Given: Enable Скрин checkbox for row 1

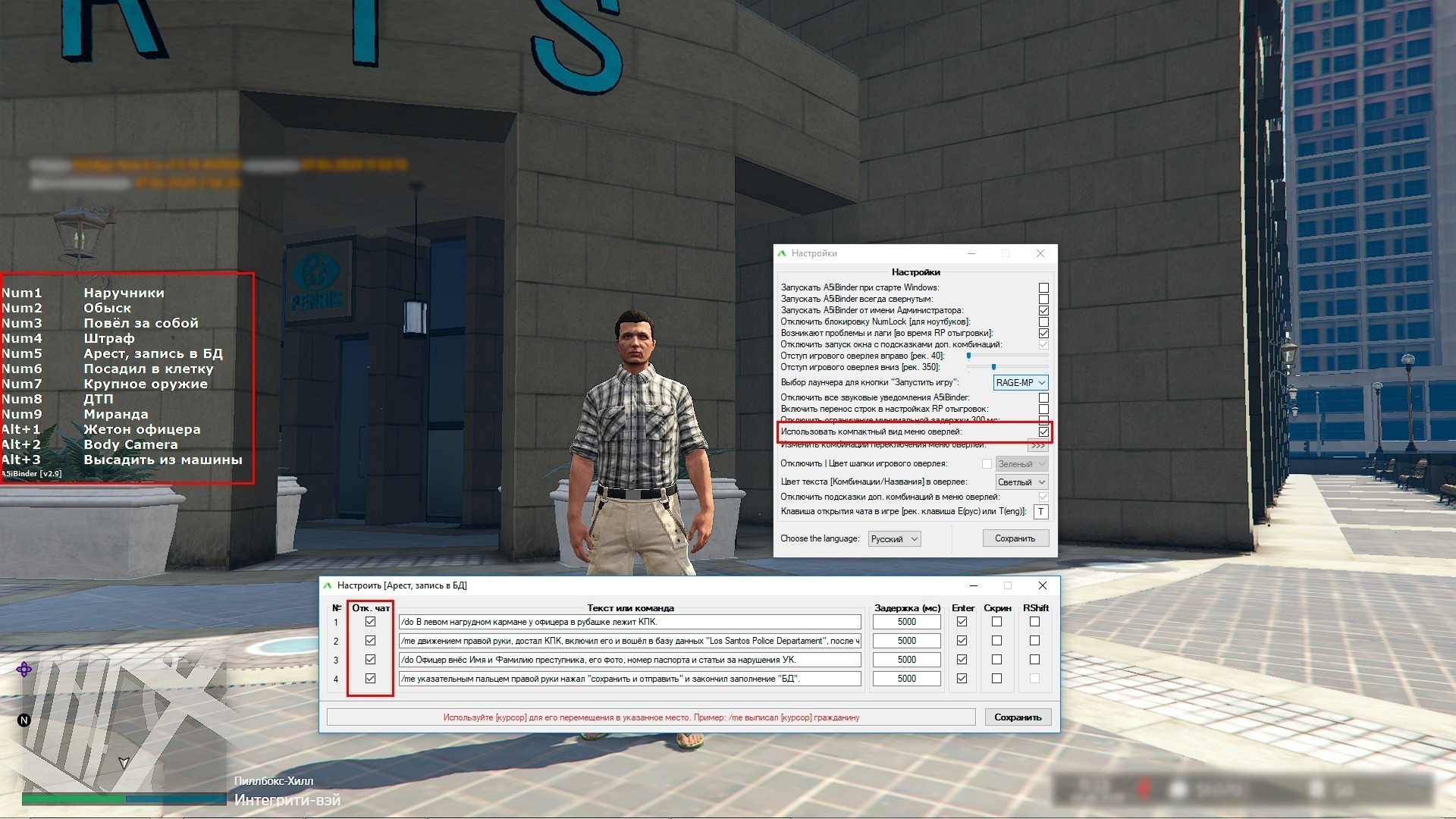Looking at the screenshot, I should (996, 622).
